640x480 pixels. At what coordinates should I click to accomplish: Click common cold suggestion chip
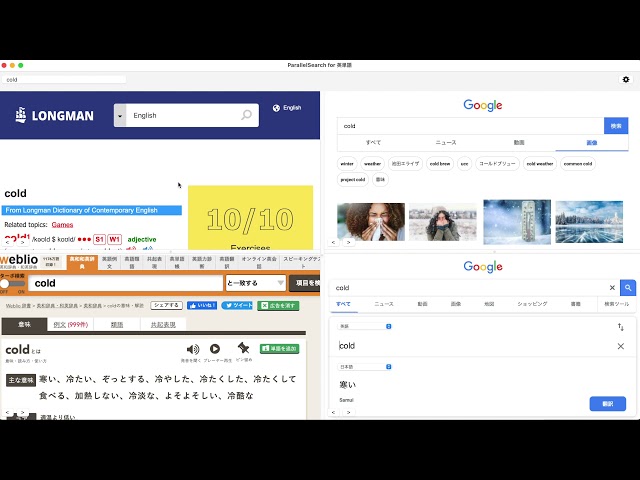click(578, 164)
